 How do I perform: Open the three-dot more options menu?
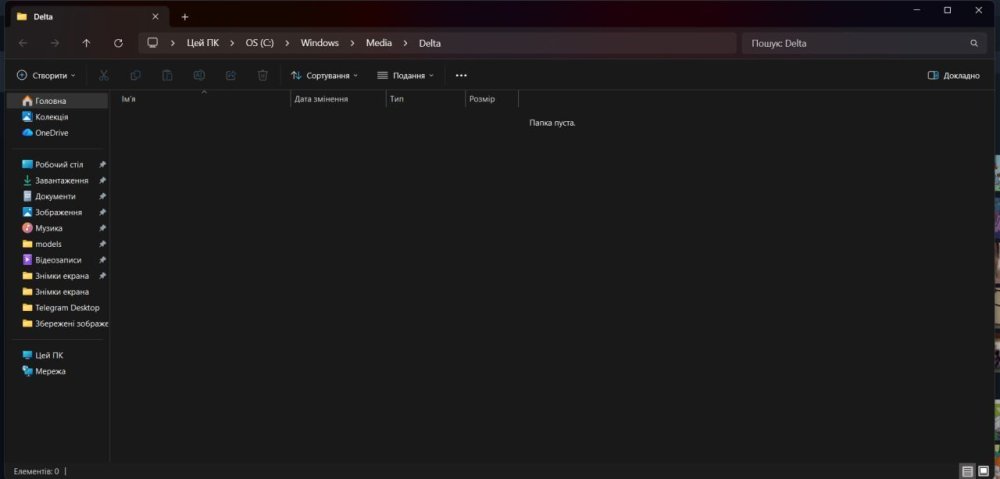(x=461, y=75)
